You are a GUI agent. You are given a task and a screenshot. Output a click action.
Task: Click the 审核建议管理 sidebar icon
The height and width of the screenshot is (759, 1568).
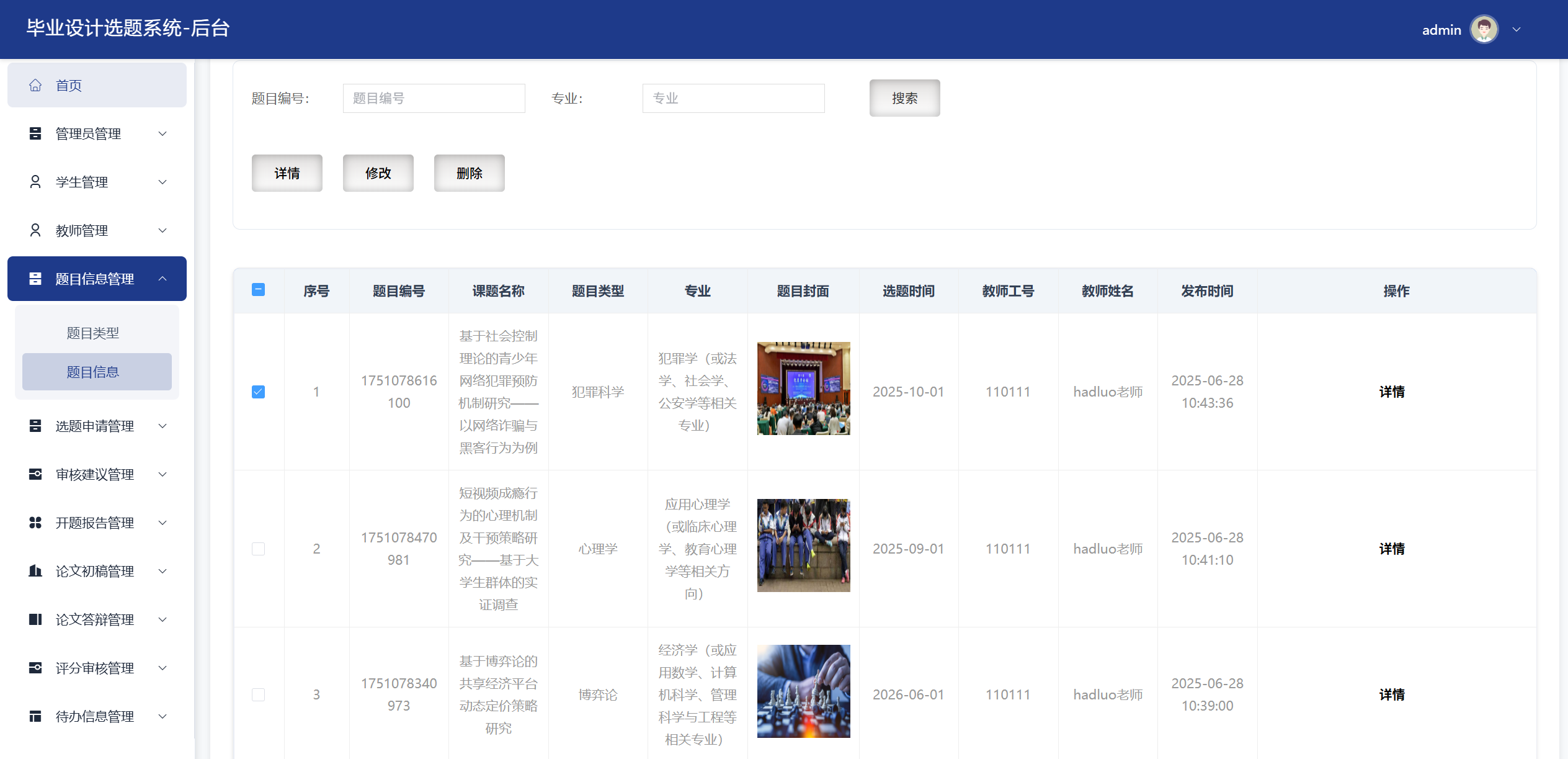pyautogui.click(x=35, y=474)
